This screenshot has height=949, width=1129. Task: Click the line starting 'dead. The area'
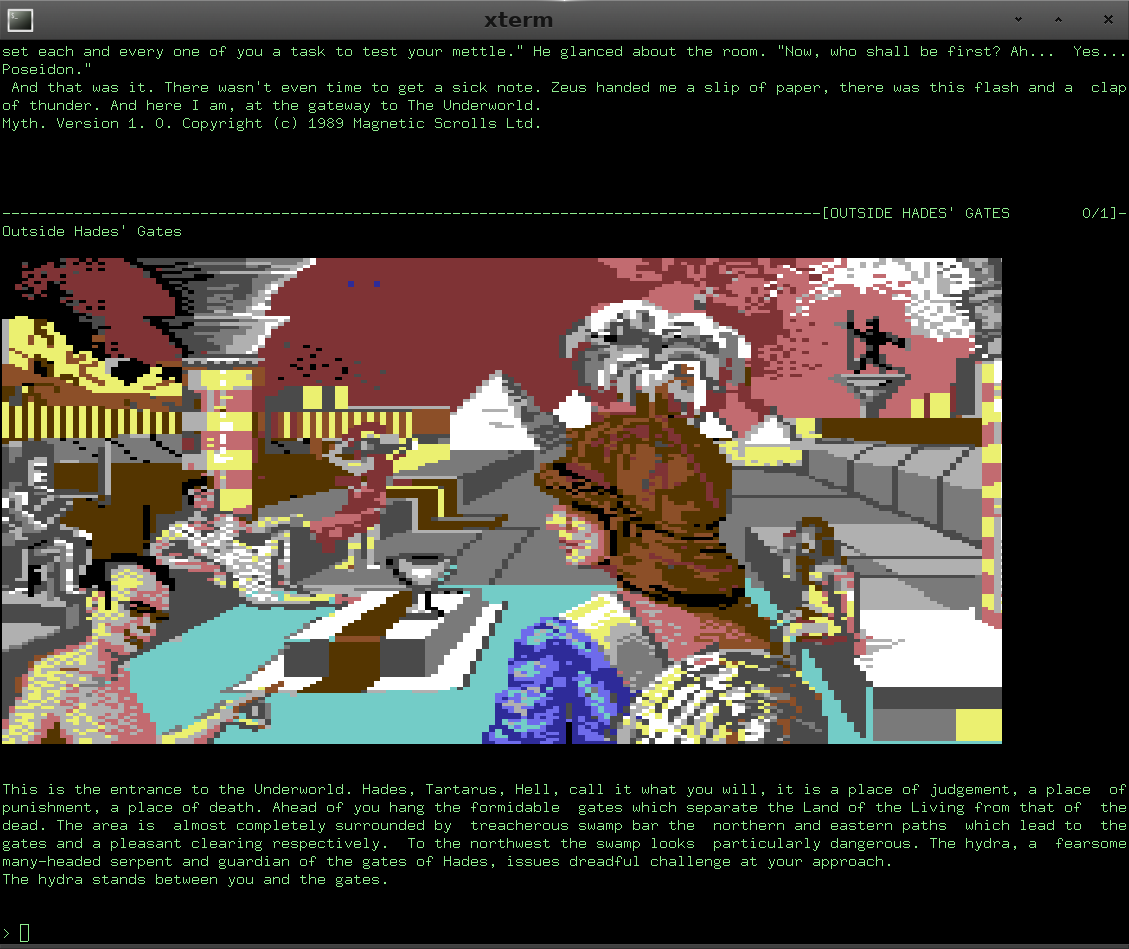(564, 825)
